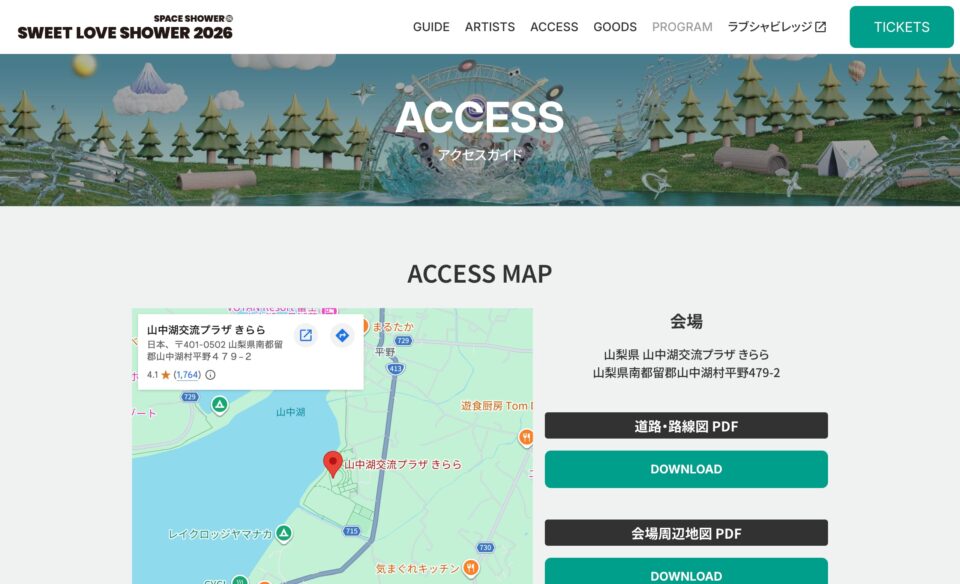Click the red location pin on the map
The height and width of the screenshot is (584, 960).
tap(332, 465)
